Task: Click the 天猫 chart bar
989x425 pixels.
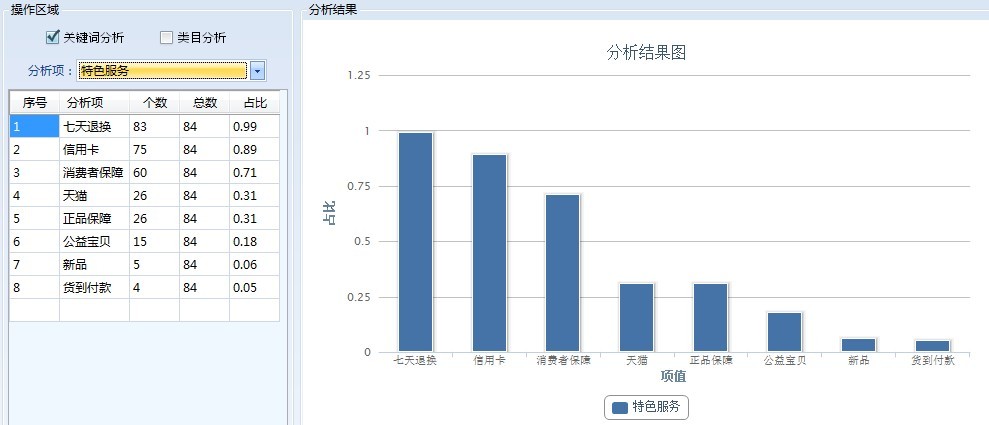Action: point(636,318)
